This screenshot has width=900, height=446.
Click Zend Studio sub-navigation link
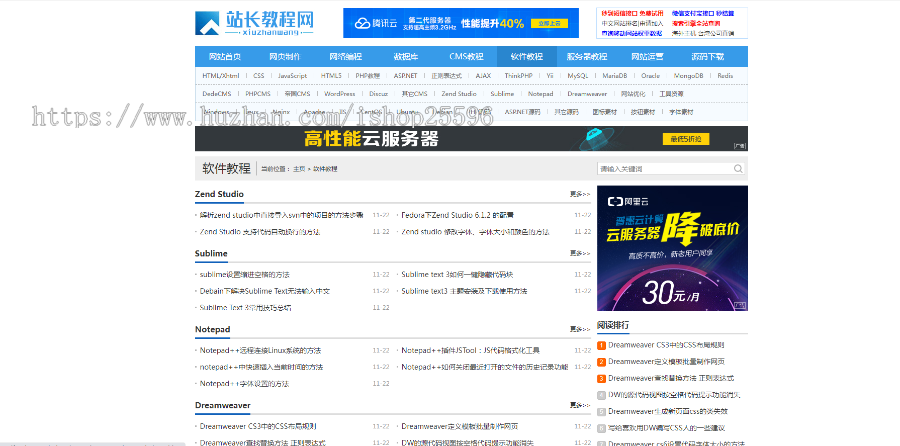[x=459, y=94]
